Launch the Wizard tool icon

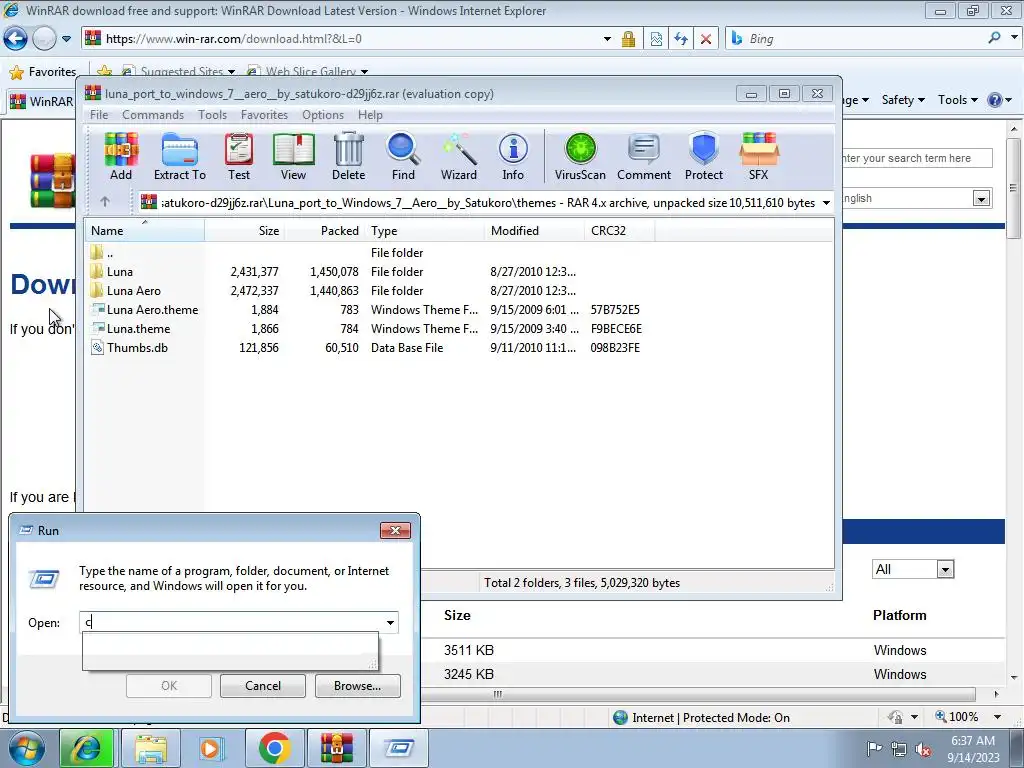tap(458, 156)
